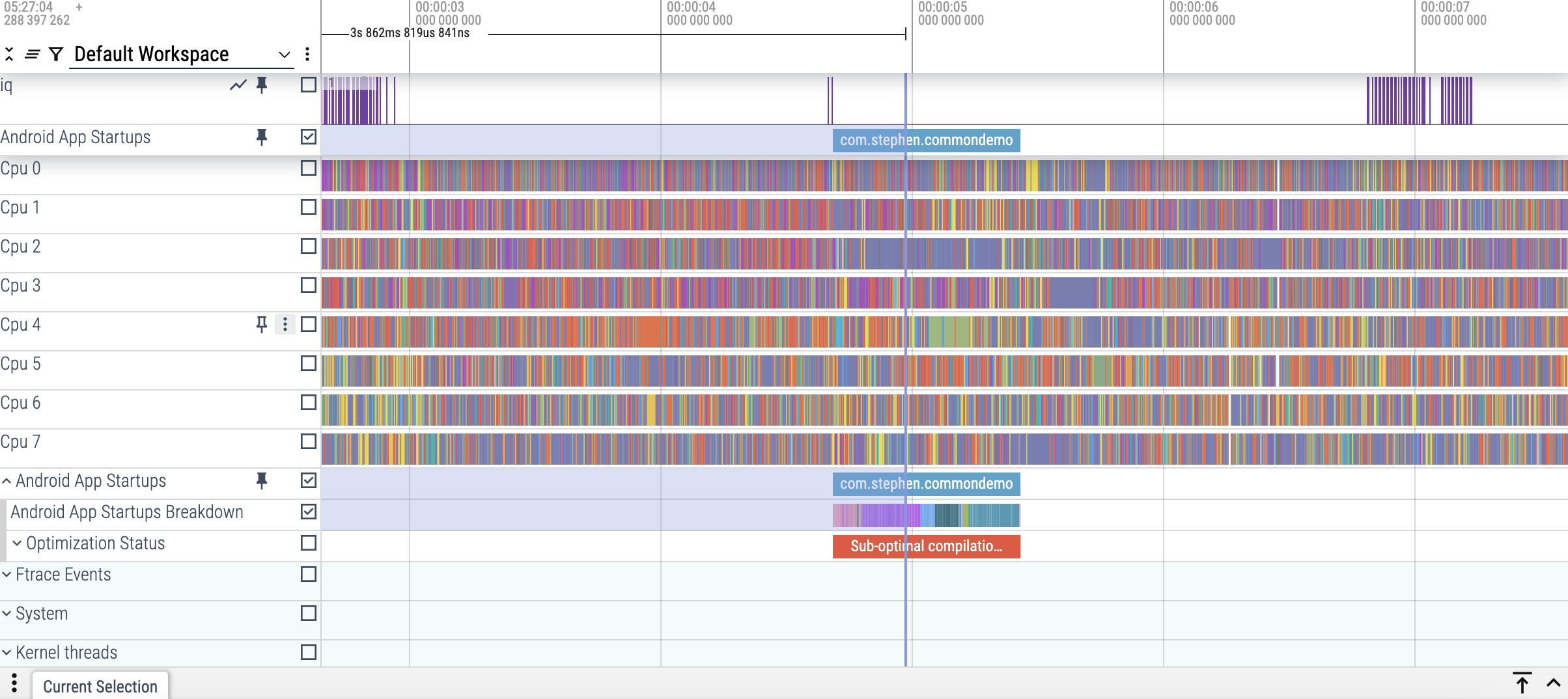Open the Current Selection tab
1568x699 pixels.
pyautogui.click(x=100, y=686)
